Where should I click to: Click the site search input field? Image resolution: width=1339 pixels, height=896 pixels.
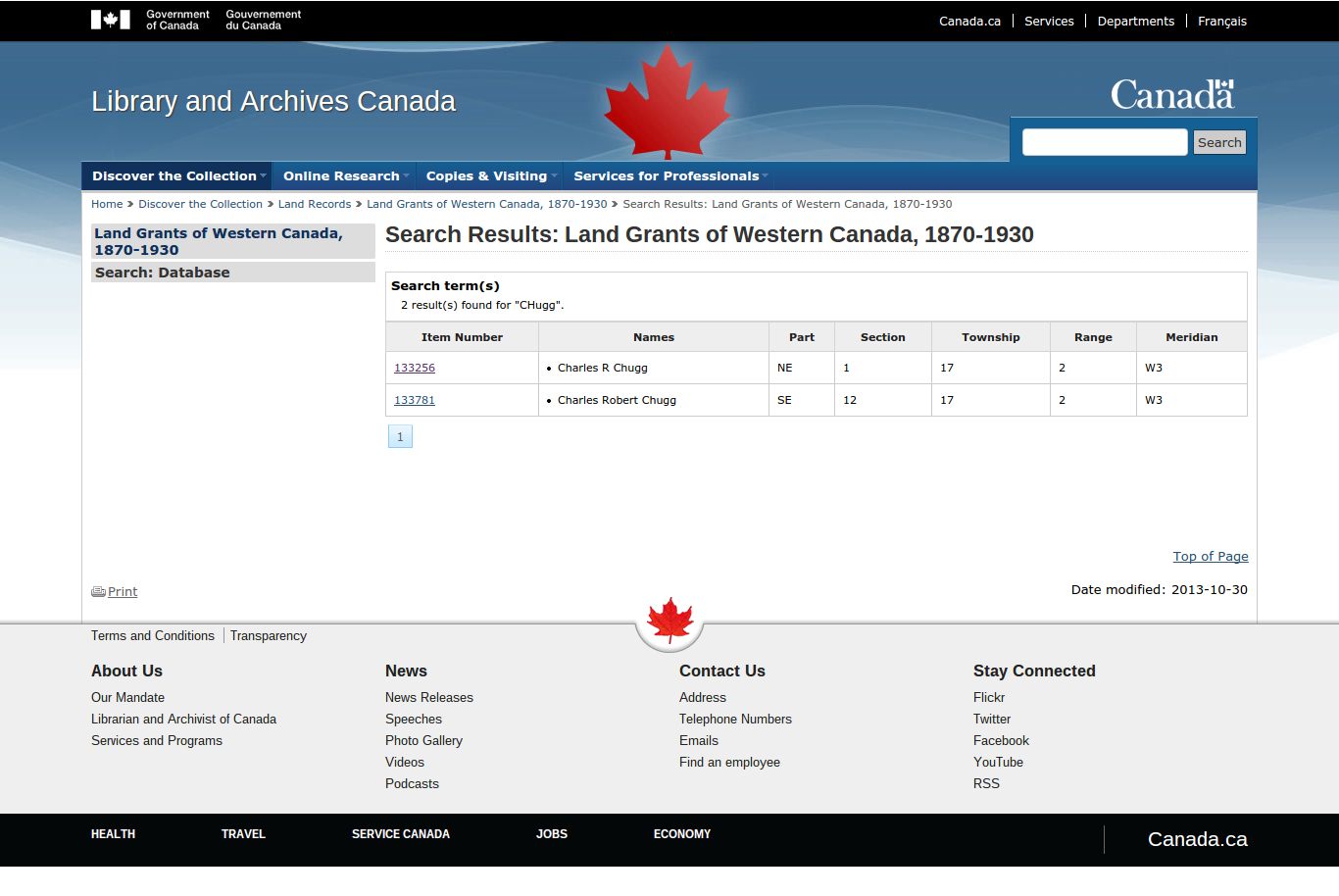point(1105,142)
